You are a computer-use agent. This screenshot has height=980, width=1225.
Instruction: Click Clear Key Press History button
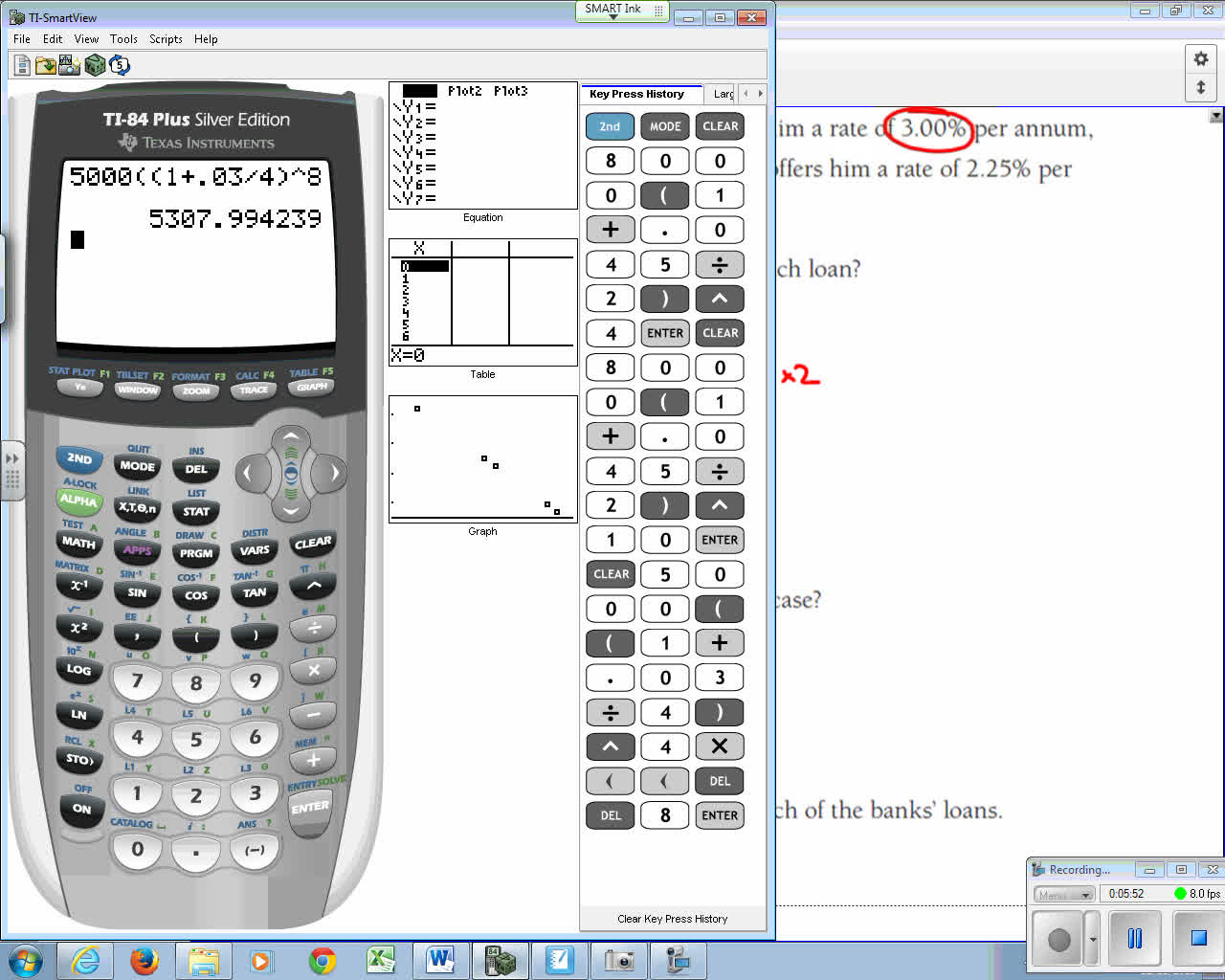pyautogui.click(x=672, y=919)
